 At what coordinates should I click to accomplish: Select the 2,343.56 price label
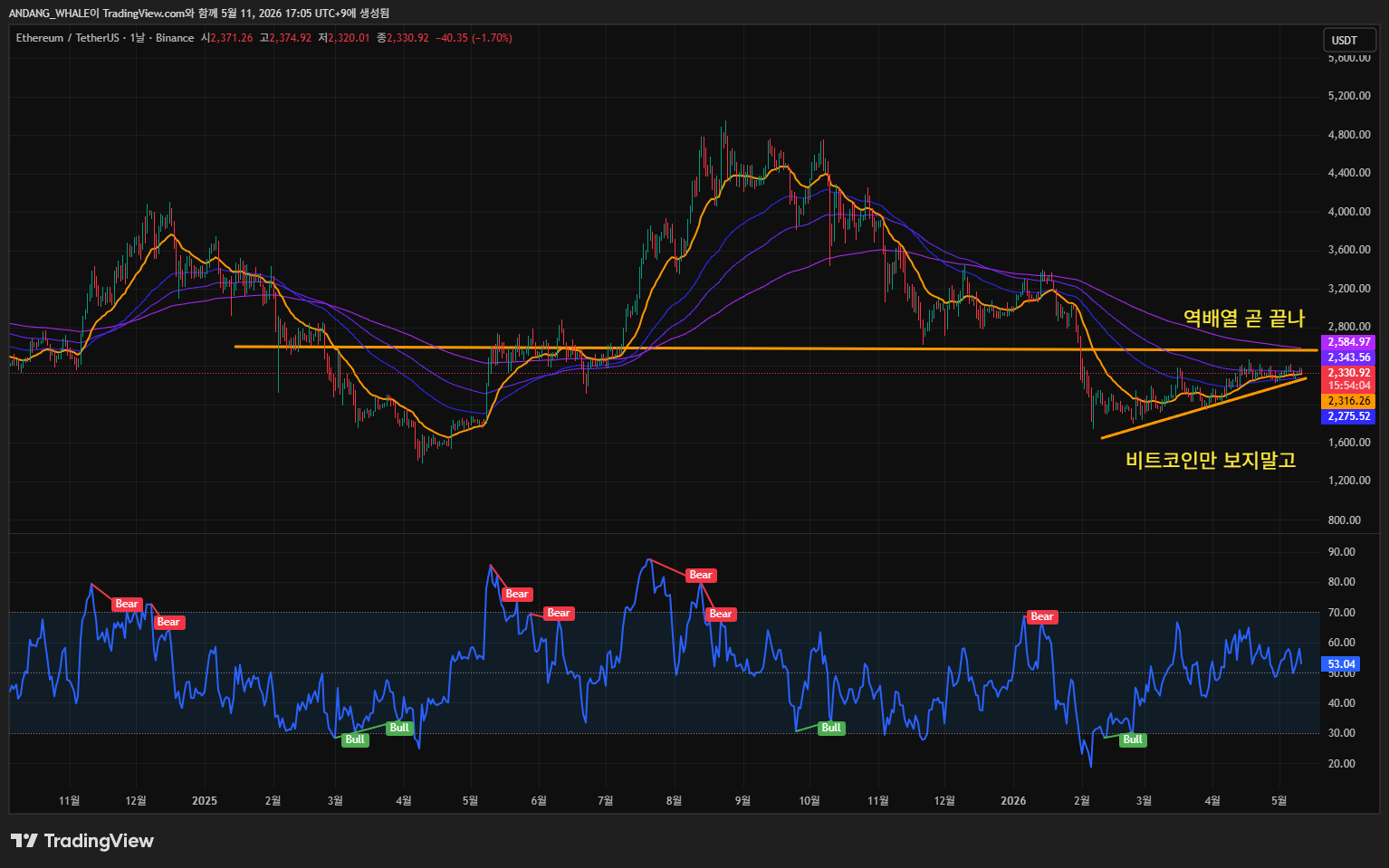pyautogui.click(x=1349, y=358)
